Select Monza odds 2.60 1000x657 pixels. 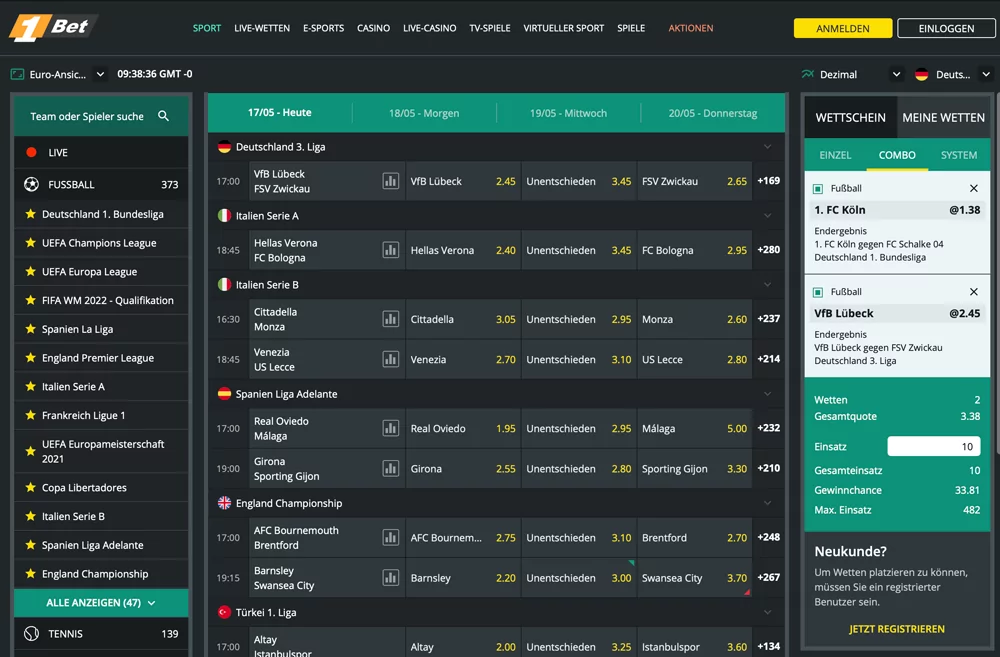(x=695, y=319)
